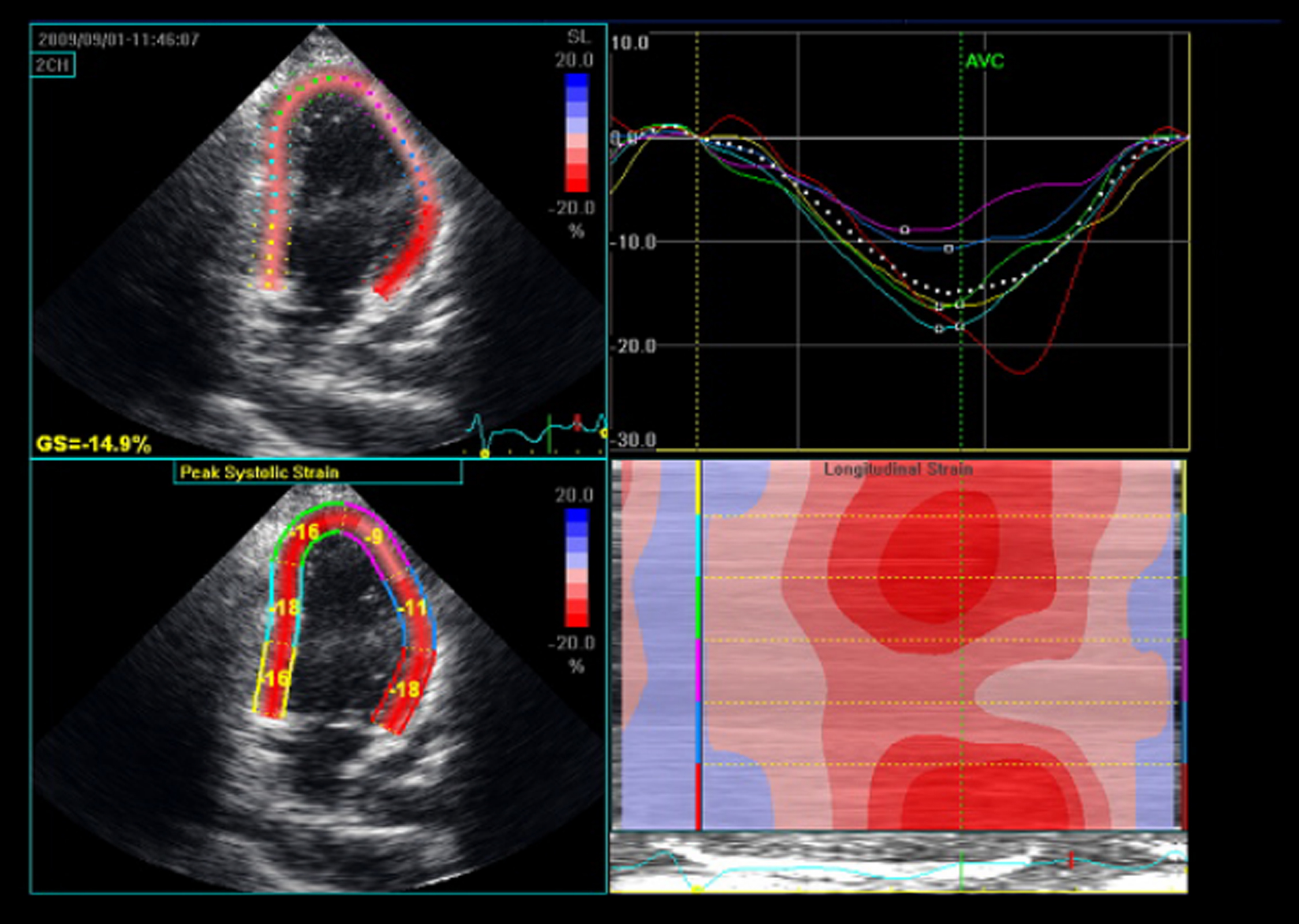Select the -16 yellow basal segment value
Image resolution: width=1299 pixels, height=924 pixels.
pyautogui.click(x=276, y=678)
